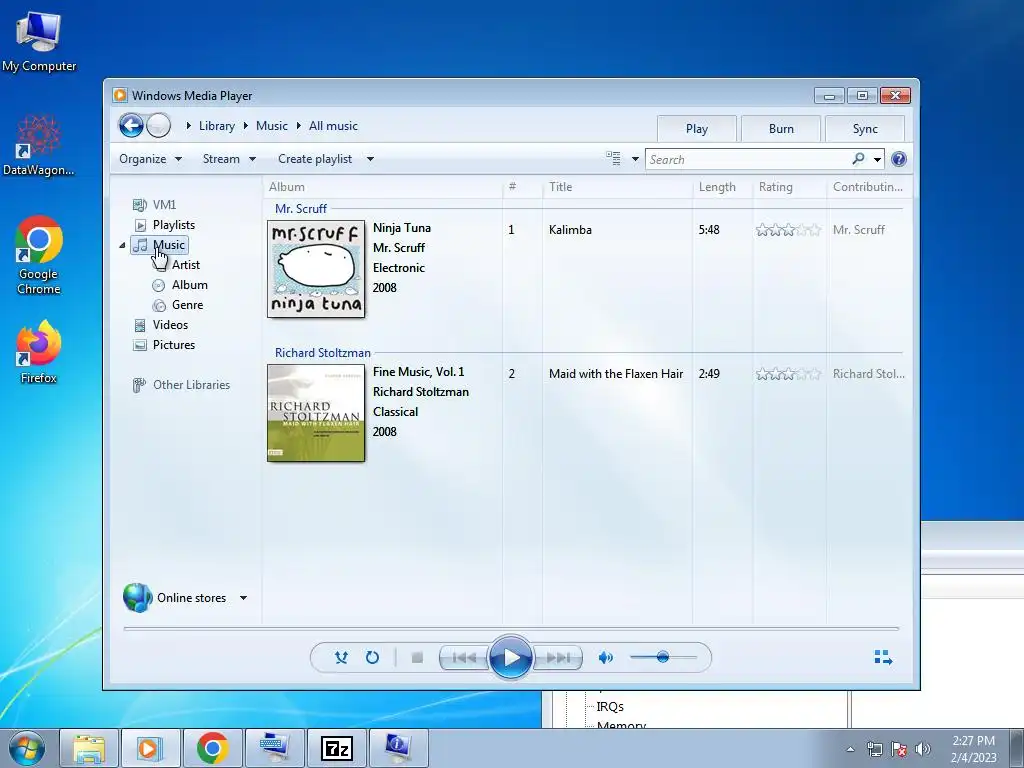Select Music in the navigation pane
The height and width of the screenshot is (768, 1024).
pyautogui.click(x=159, y=245)
